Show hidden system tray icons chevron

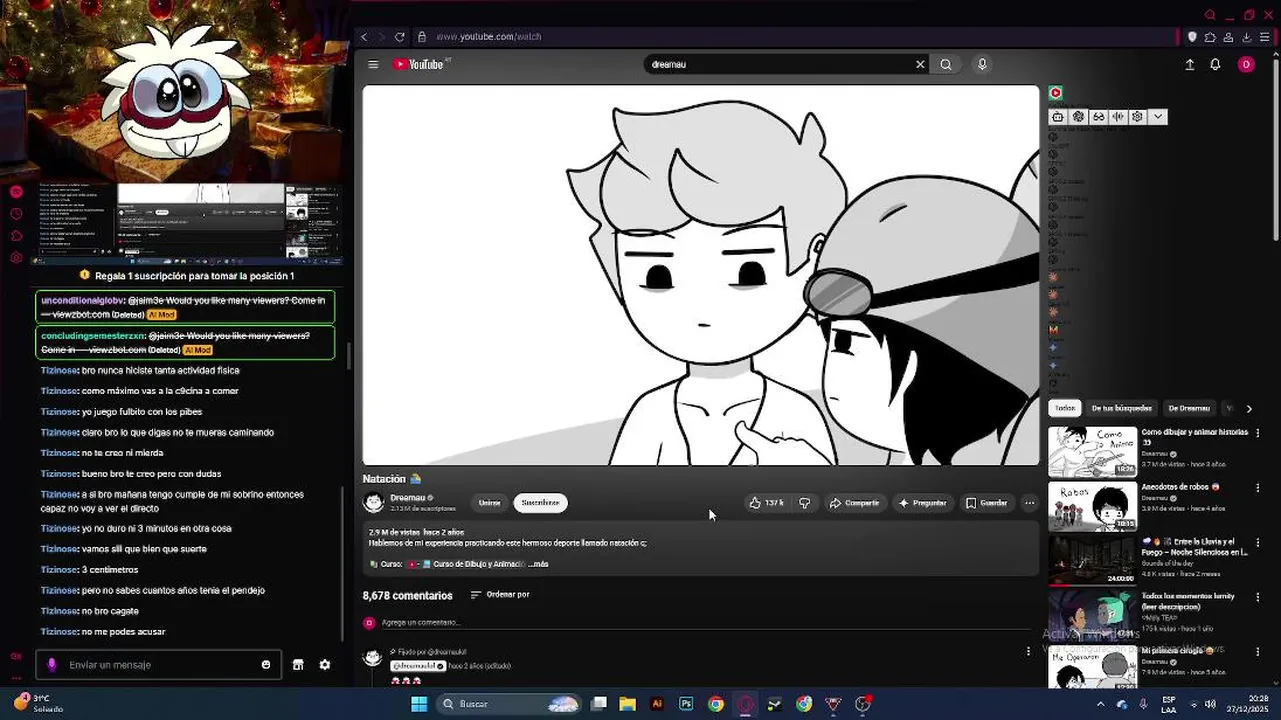(1101, 704)
